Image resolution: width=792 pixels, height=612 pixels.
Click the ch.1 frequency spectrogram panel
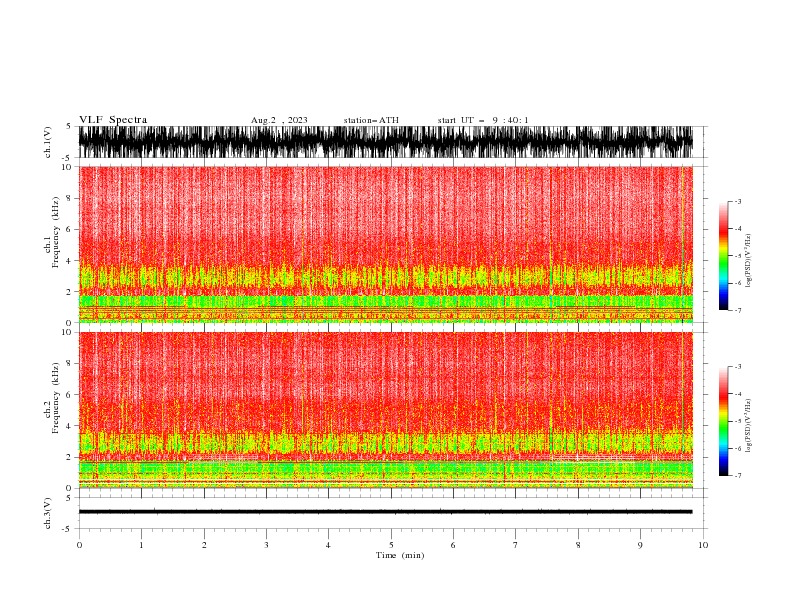point(385,244)
